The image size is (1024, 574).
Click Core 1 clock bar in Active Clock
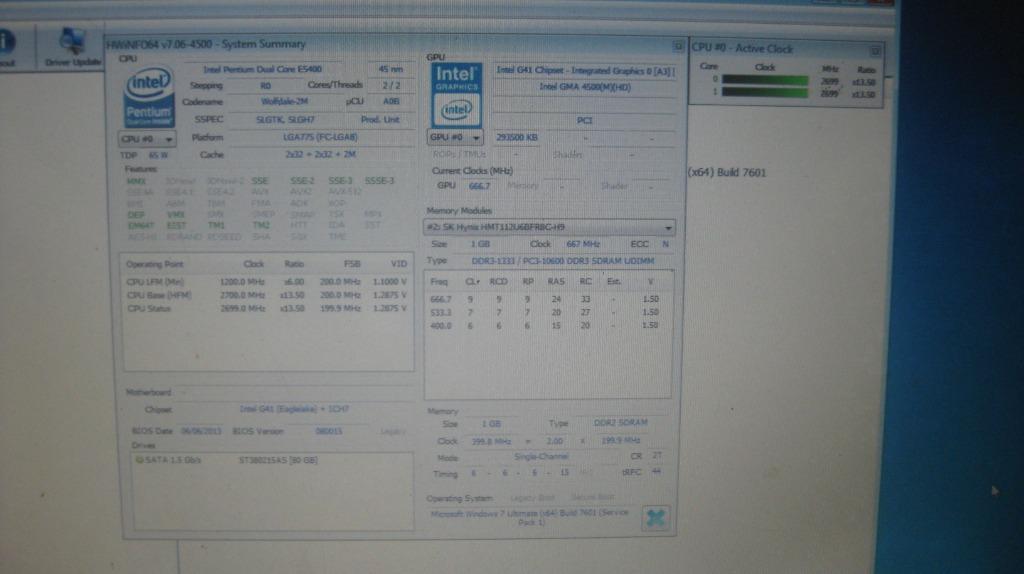click(765, 92)
